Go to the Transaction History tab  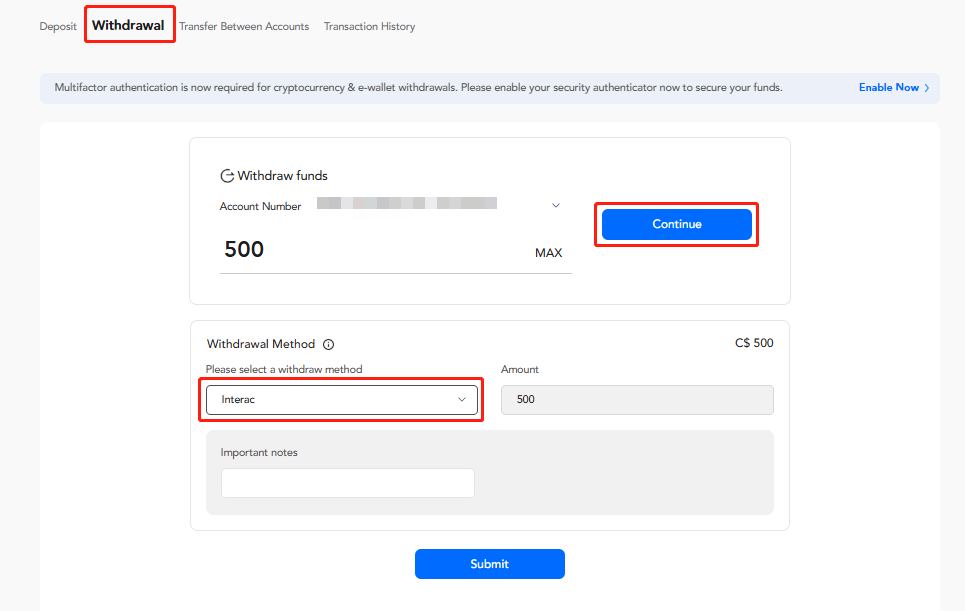point(369,26)
